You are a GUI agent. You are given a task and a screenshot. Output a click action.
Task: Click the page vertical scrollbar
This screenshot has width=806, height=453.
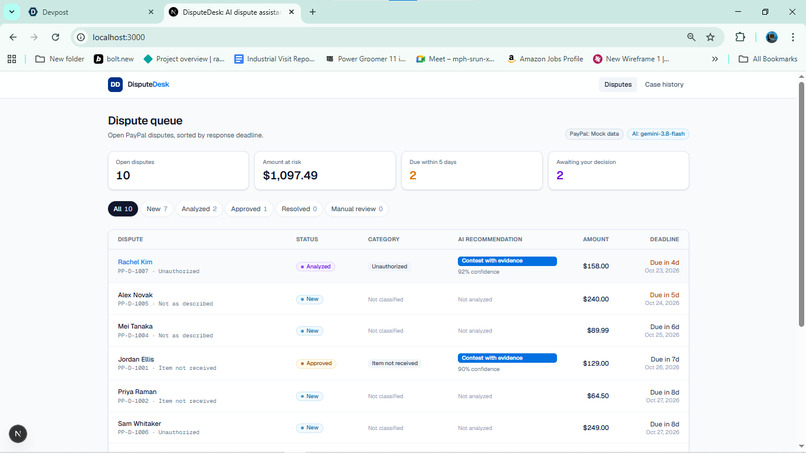[x=801, y=204]
